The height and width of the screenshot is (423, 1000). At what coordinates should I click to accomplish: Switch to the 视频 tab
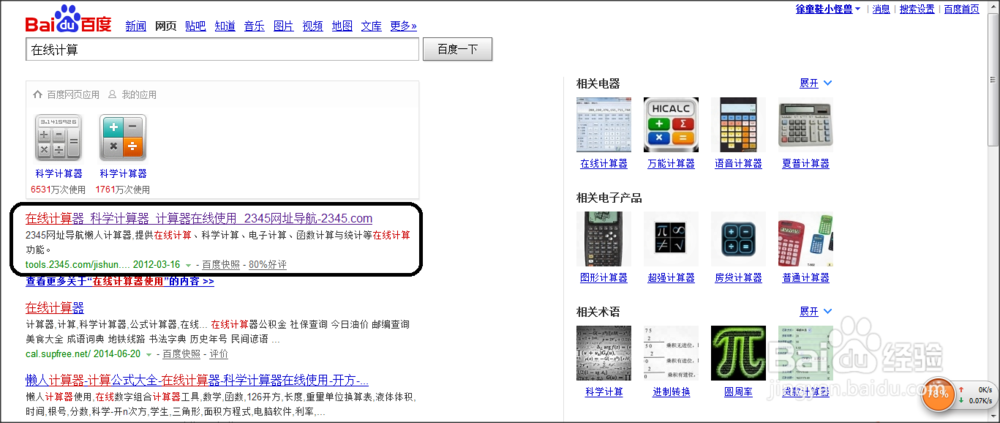[313, 26]
